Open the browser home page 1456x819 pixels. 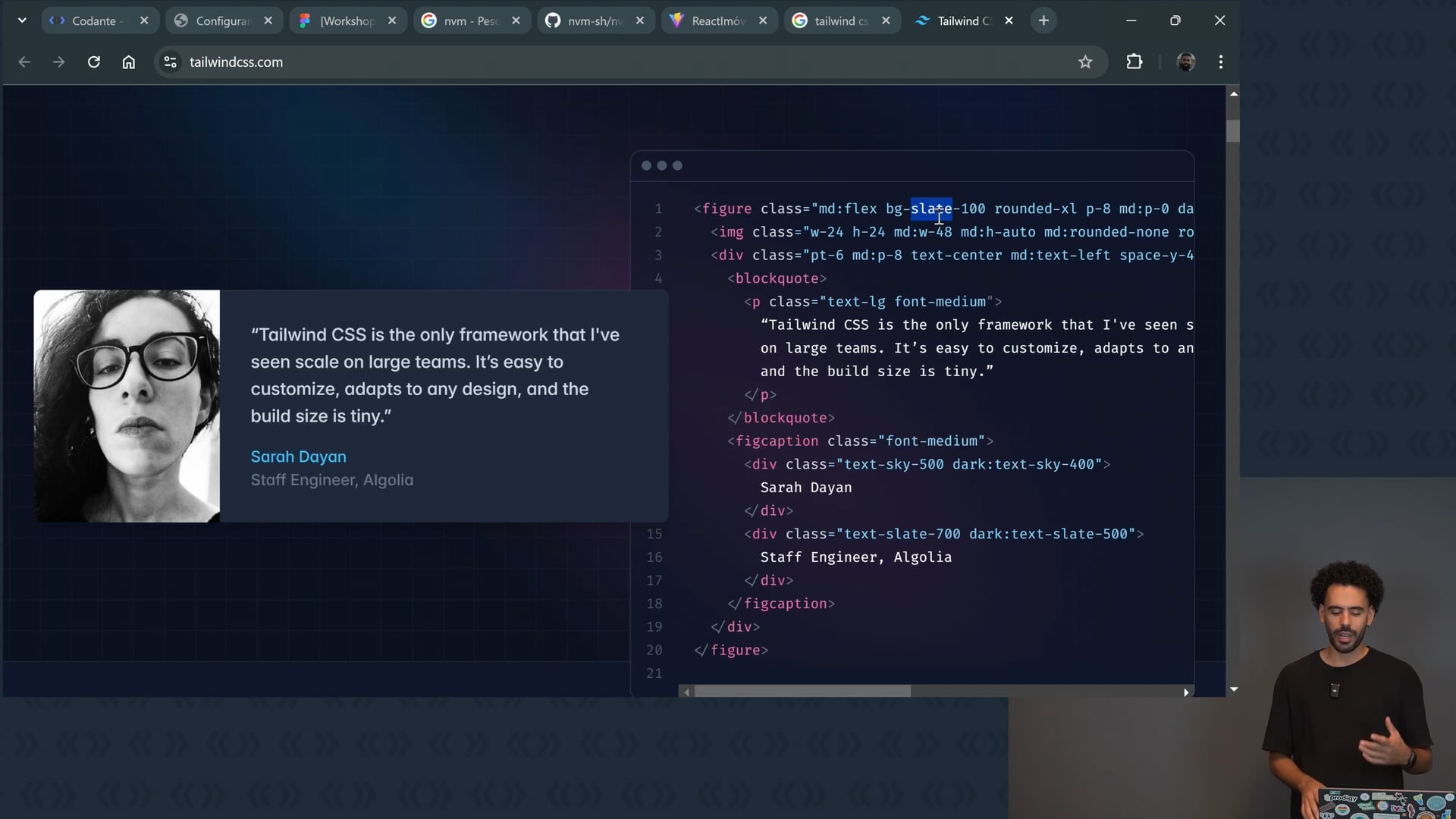click(129, 62)
